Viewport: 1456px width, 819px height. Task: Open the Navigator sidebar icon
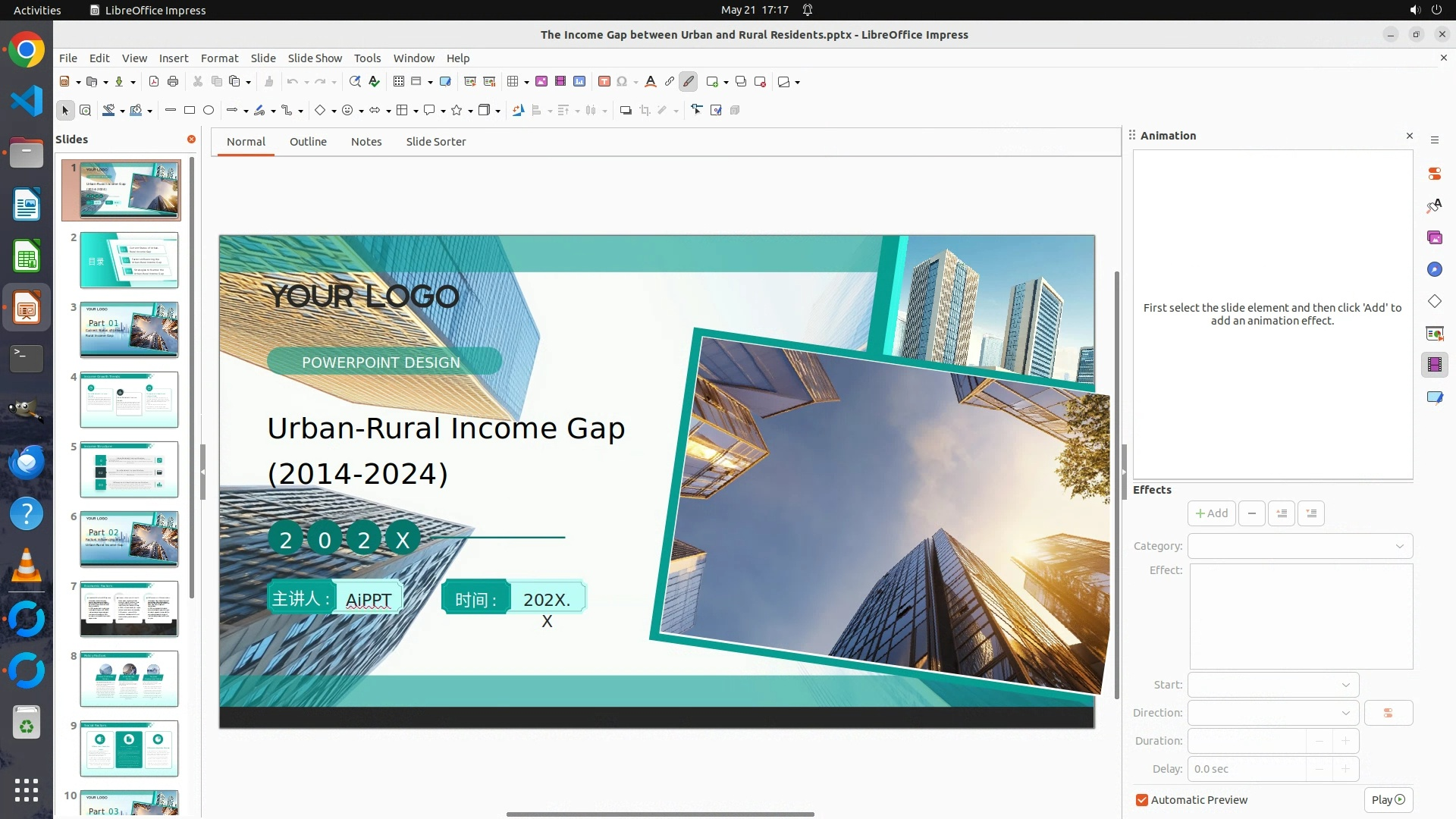(1434, 270)
